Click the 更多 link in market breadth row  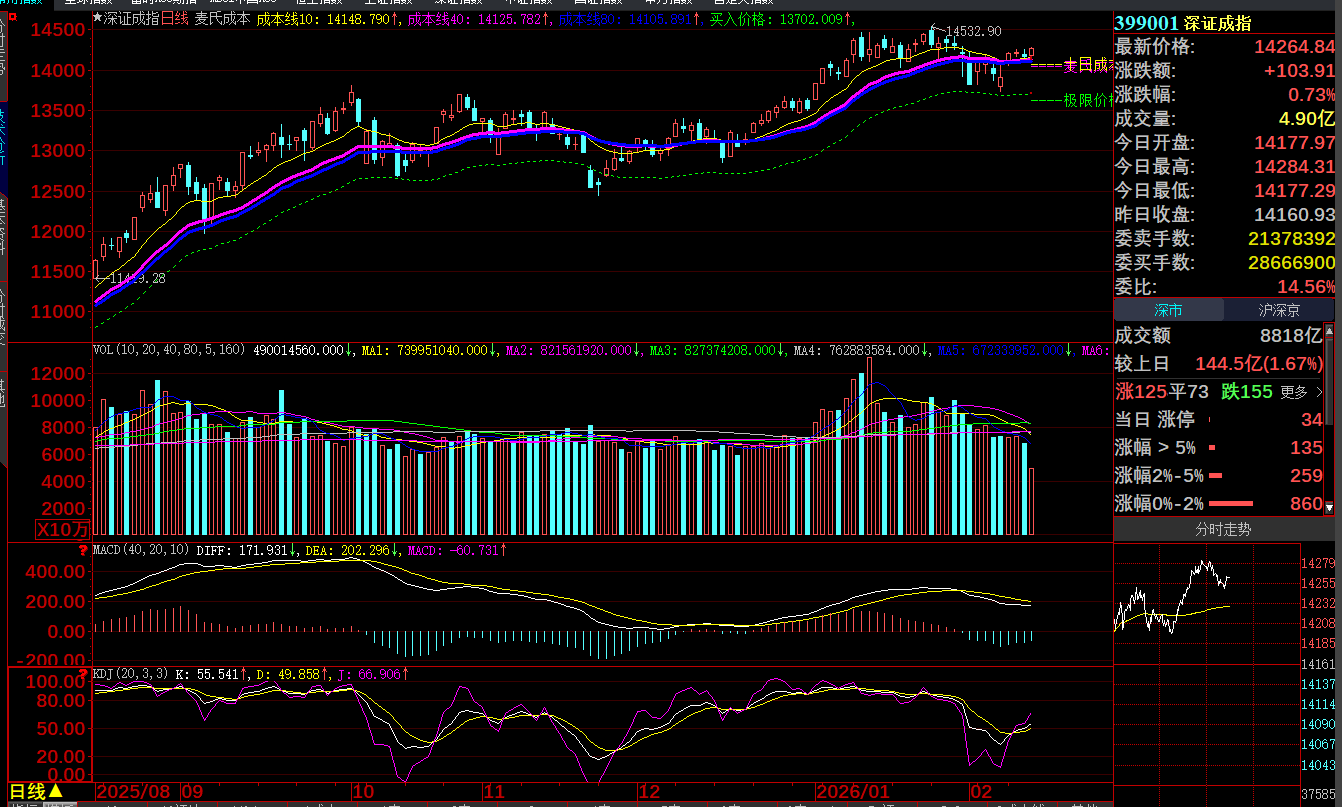coord(1301,391)
